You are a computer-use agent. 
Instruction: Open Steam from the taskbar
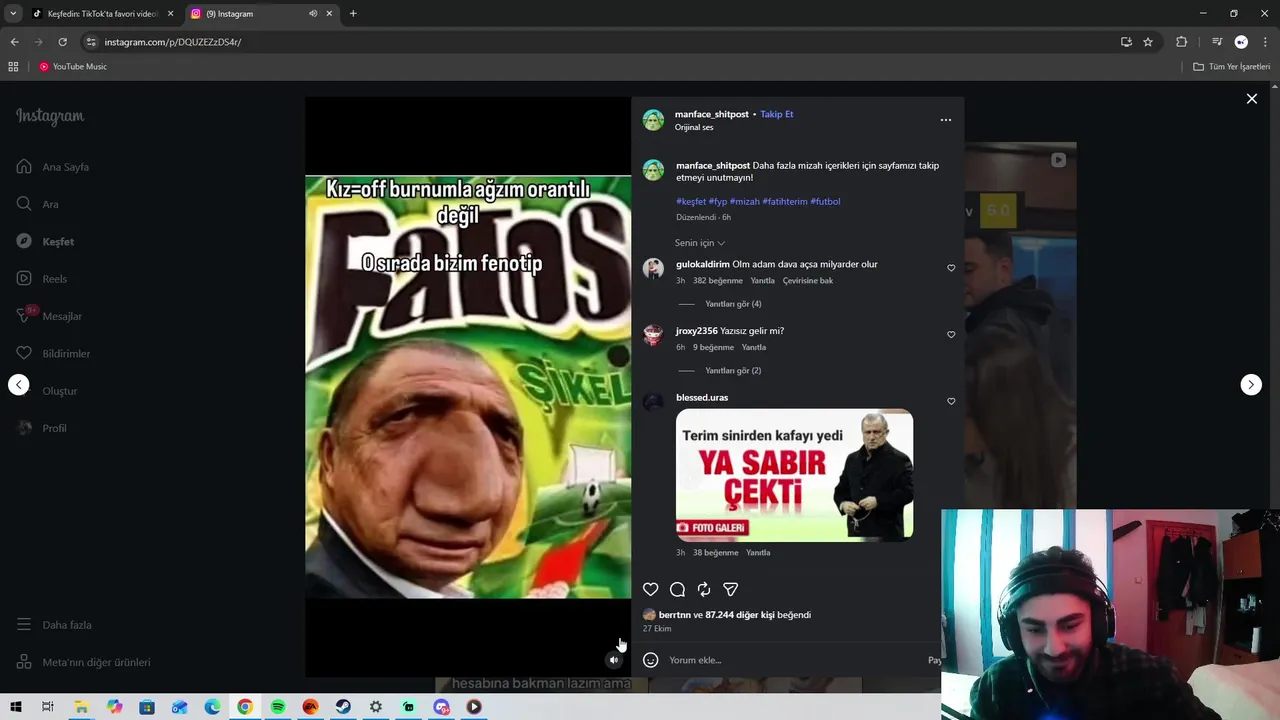tap(343, 707)
